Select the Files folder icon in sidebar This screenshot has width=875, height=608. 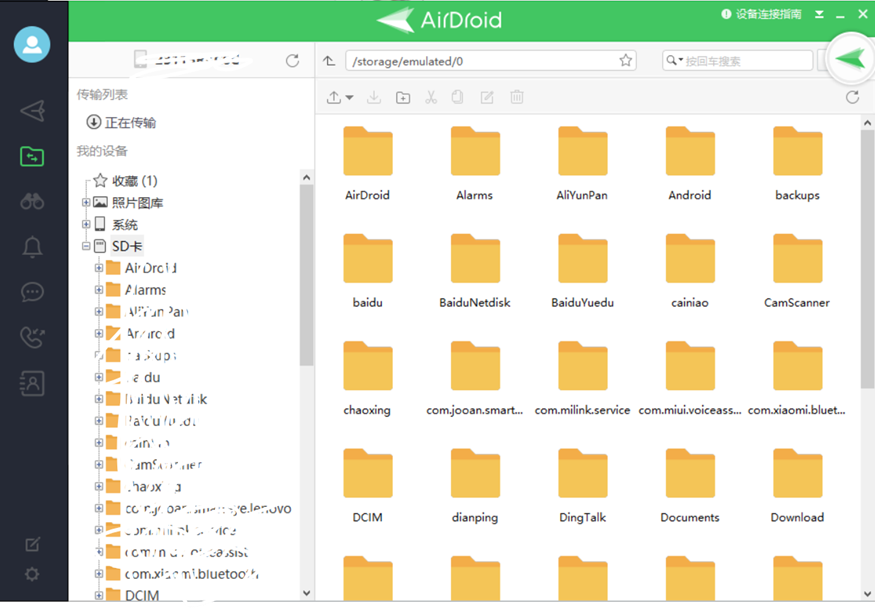click(32, 157)
